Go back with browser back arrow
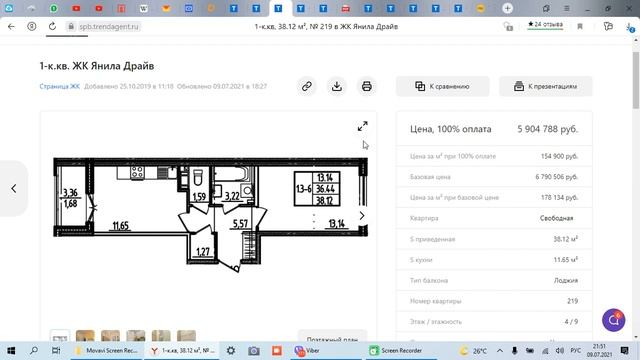Viewport: 640px width, 360px height. click(11, 27)
